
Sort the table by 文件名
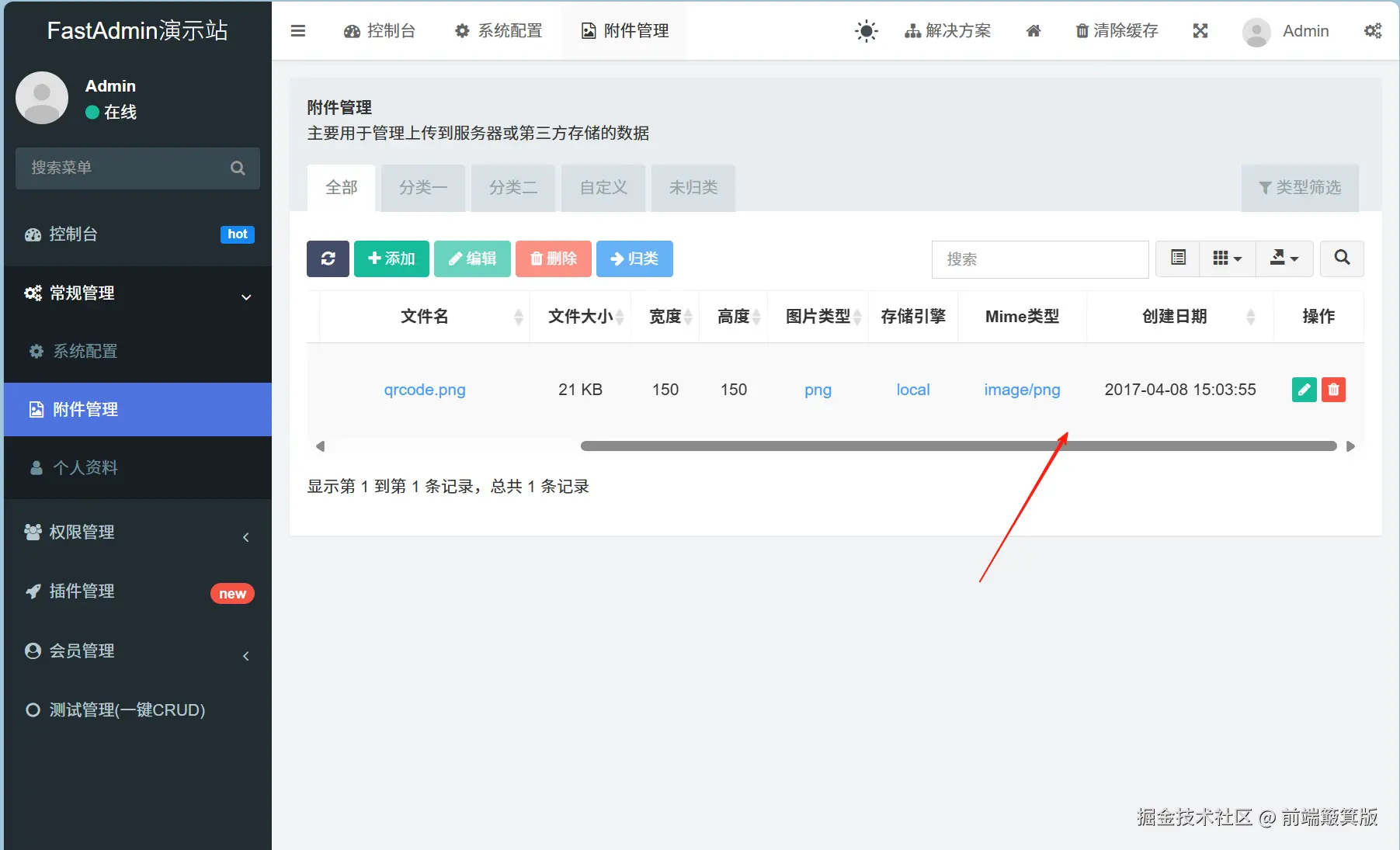[x=425, y=317]
